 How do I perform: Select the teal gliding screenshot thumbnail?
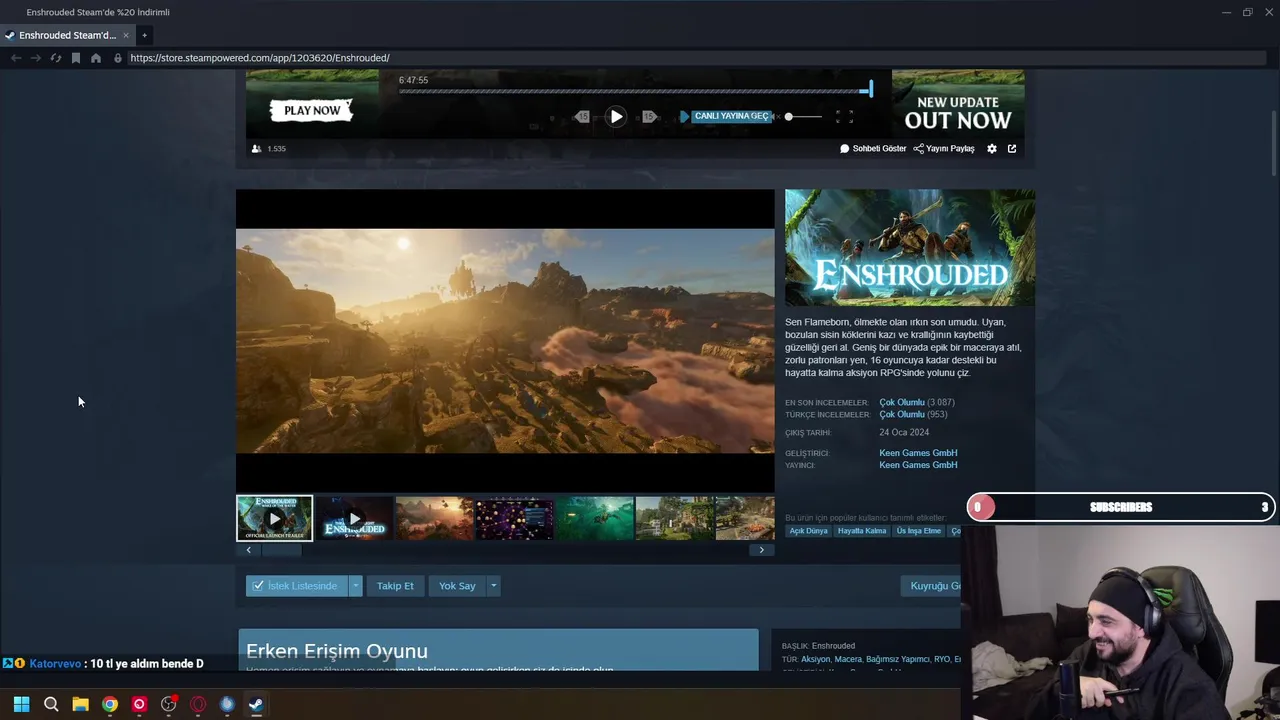click(x=594, y=518)
